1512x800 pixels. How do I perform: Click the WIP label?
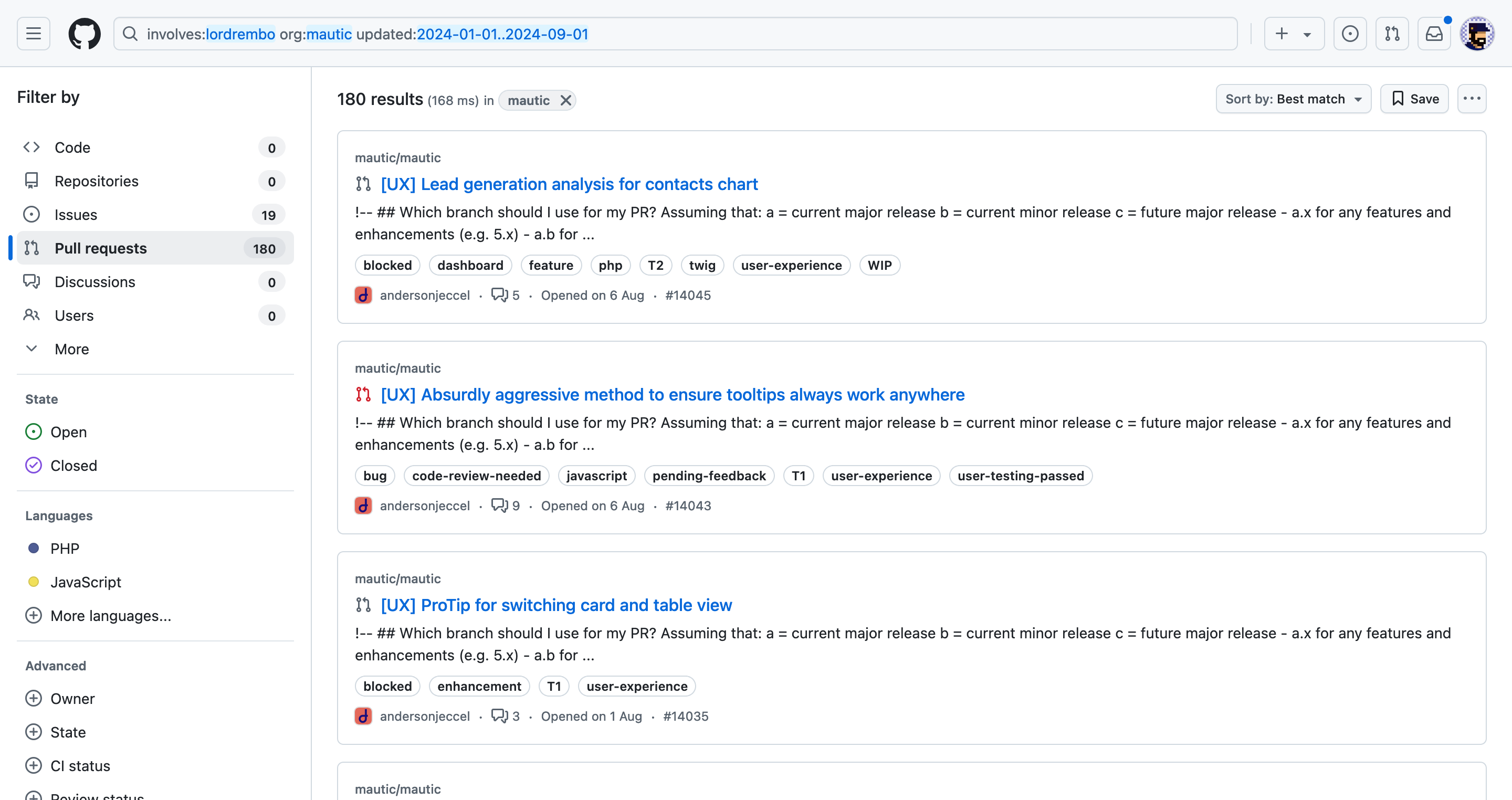click(879, 265)
